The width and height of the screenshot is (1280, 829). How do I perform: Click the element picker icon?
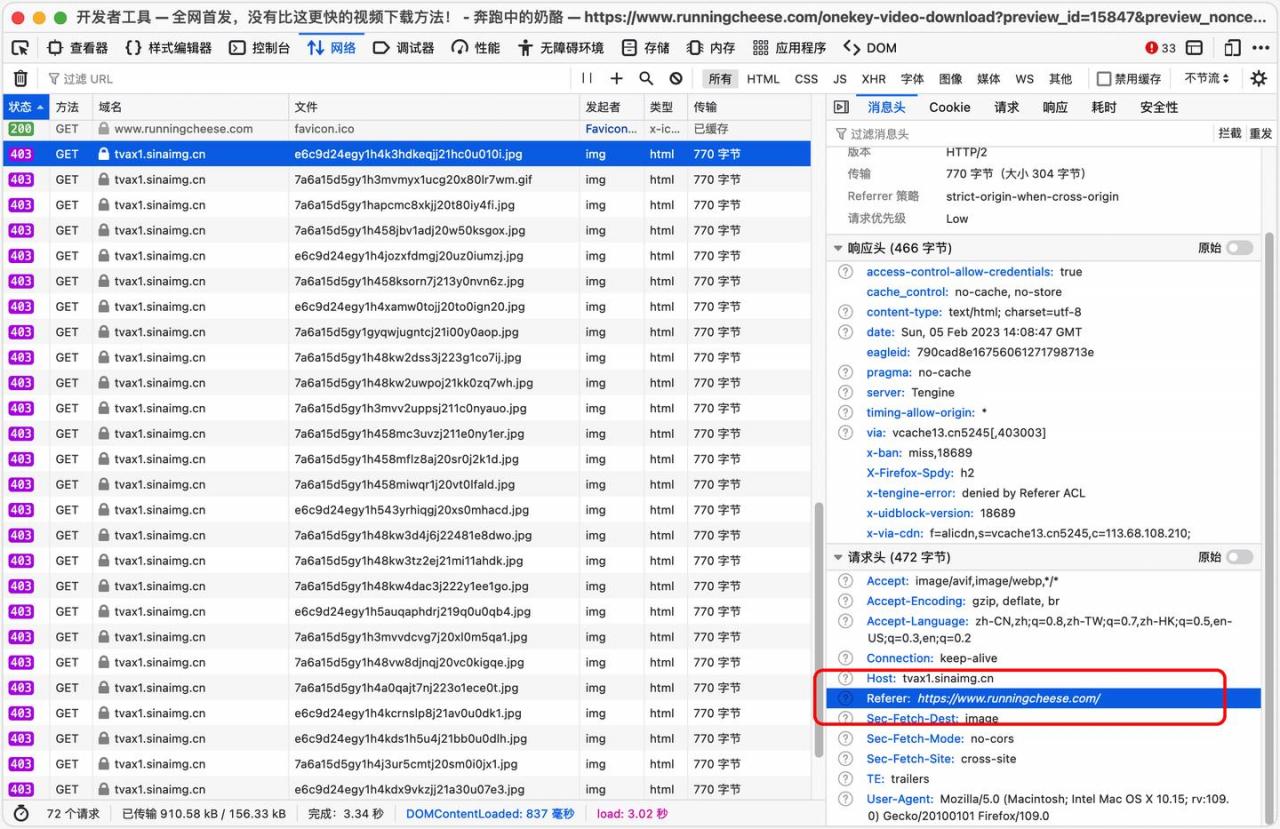click(x=21, y=48)
